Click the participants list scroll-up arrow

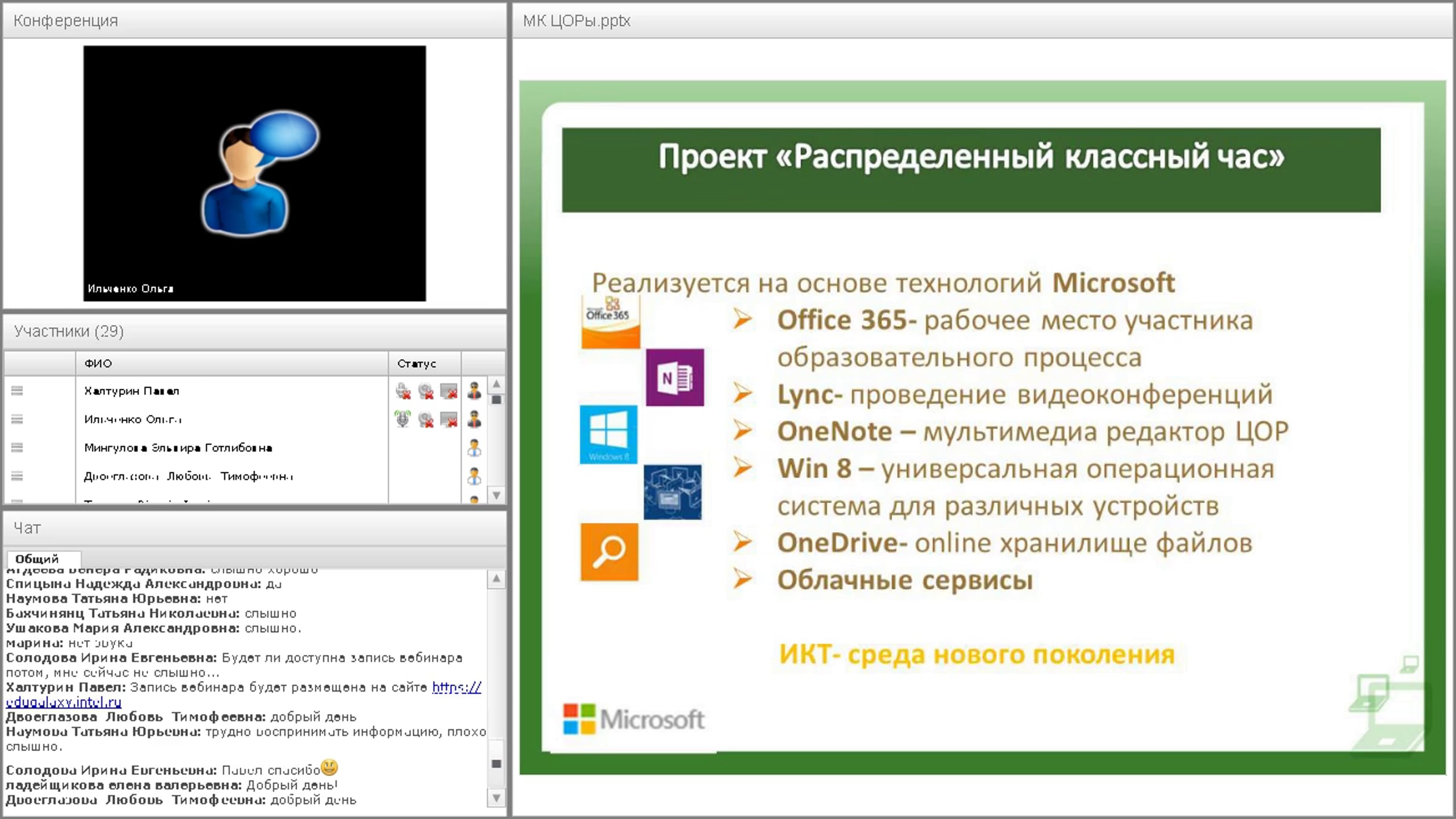[x=496, y=384]
